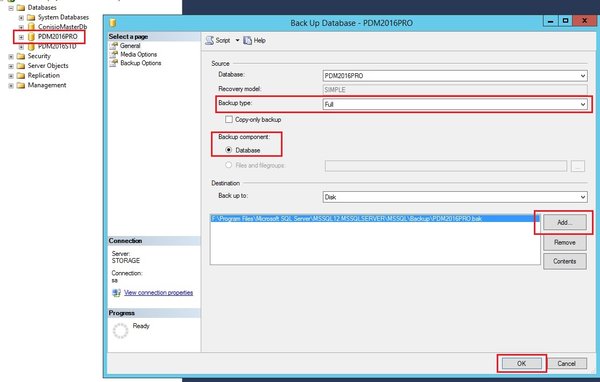Click the General page icon

pyautogui.click(x=114, y=46)
